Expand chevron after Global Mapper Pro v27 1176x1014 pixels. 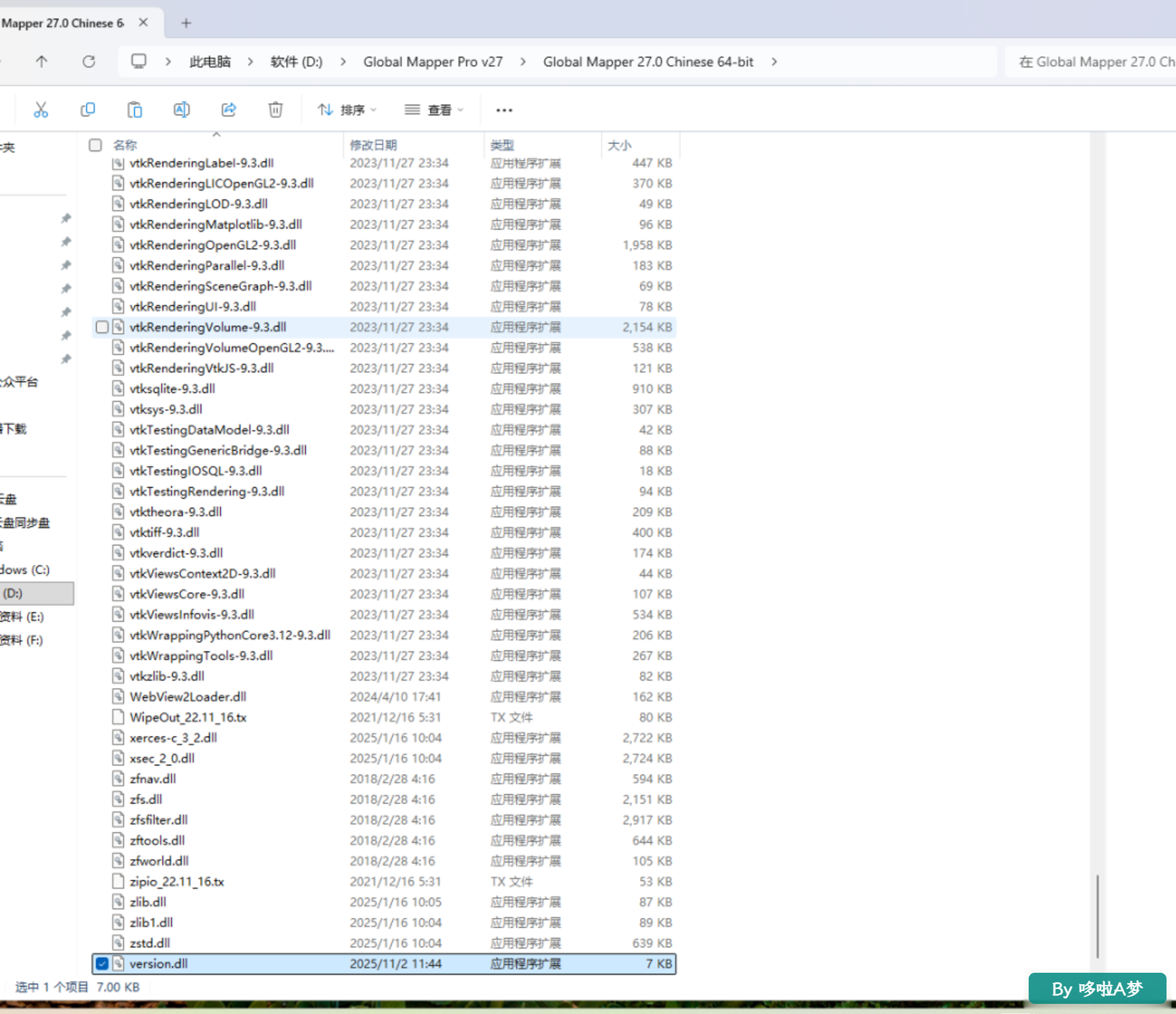click(523, 62)
